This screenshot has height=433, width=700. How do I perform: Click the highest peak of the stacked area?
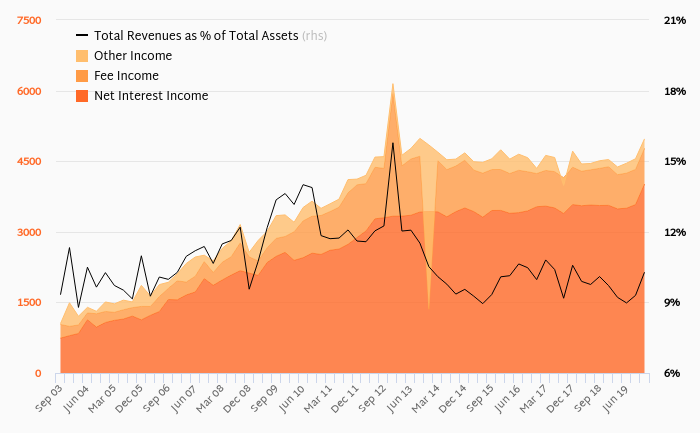pyautogui.click(x=393, y=84)
